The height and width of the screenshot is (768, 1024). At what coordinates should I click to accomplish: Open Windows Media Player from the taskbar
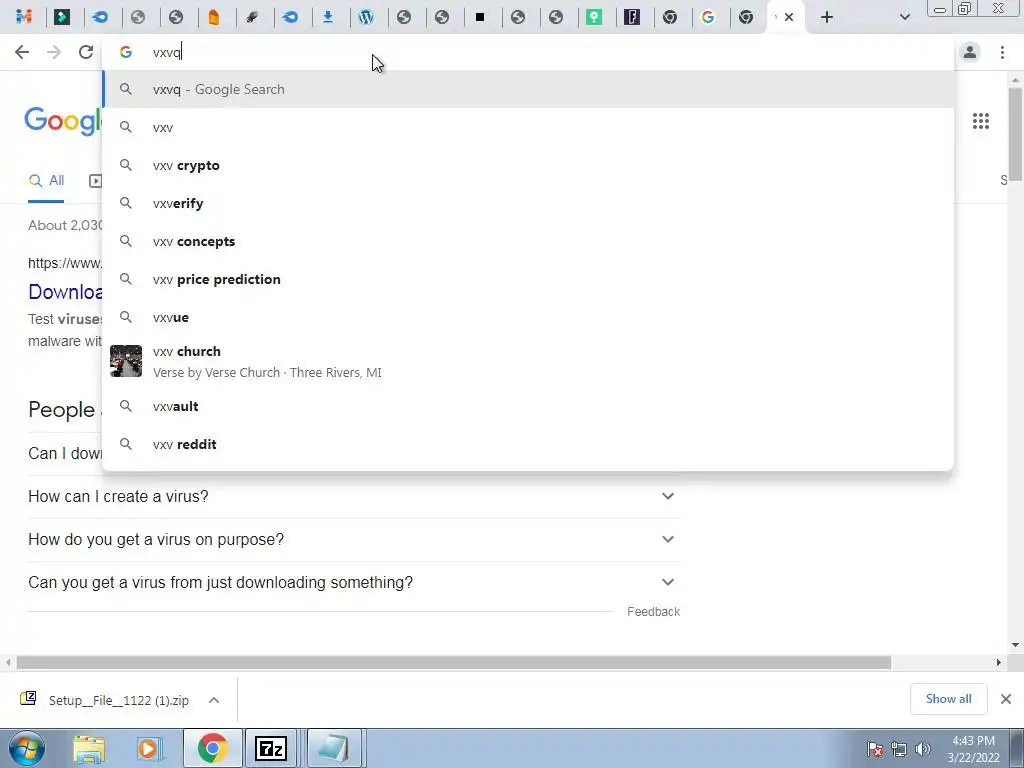149,748
